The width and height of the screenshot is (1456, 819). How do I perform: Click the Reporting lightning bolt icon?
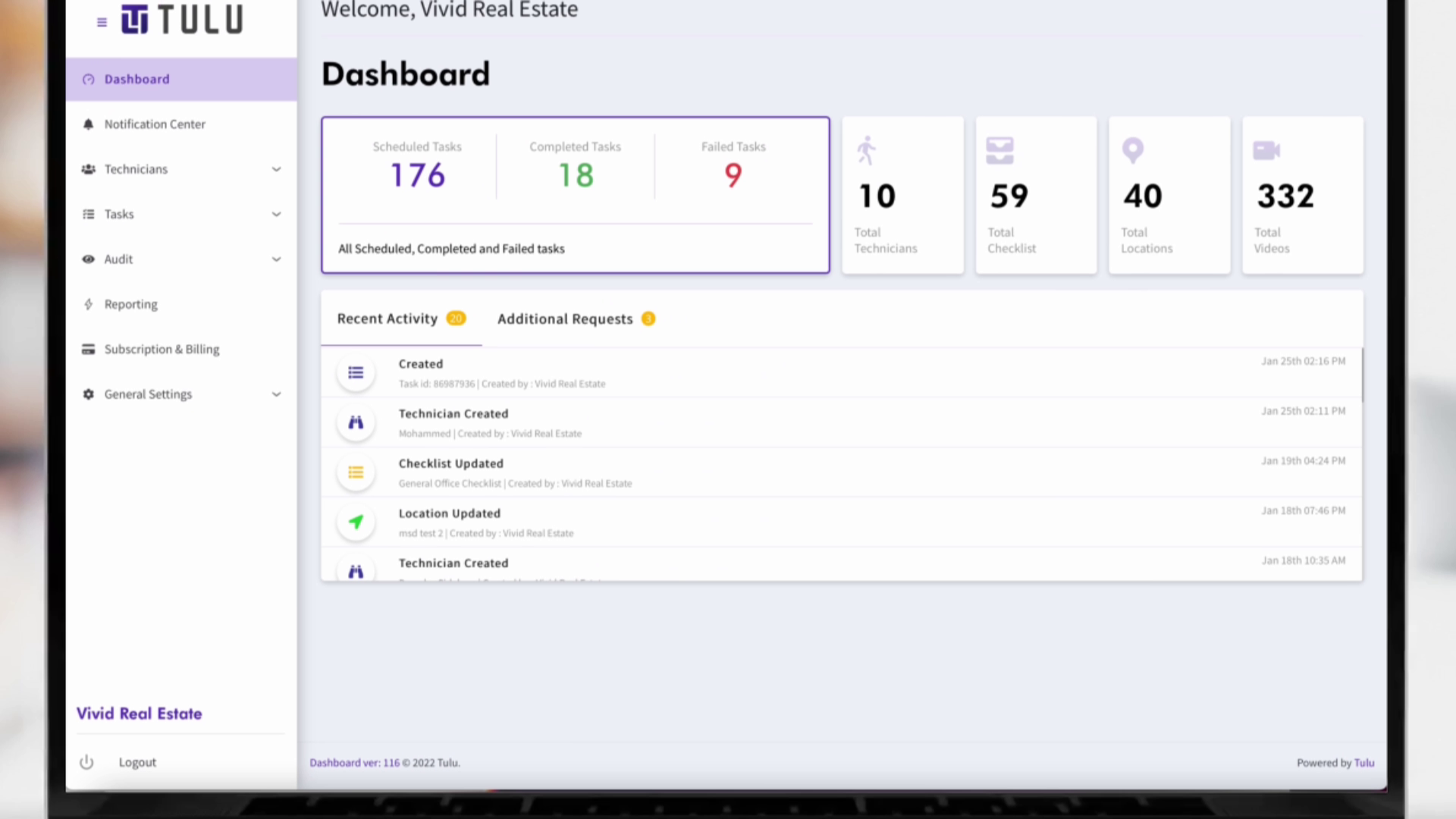click(x=89, y=304)
